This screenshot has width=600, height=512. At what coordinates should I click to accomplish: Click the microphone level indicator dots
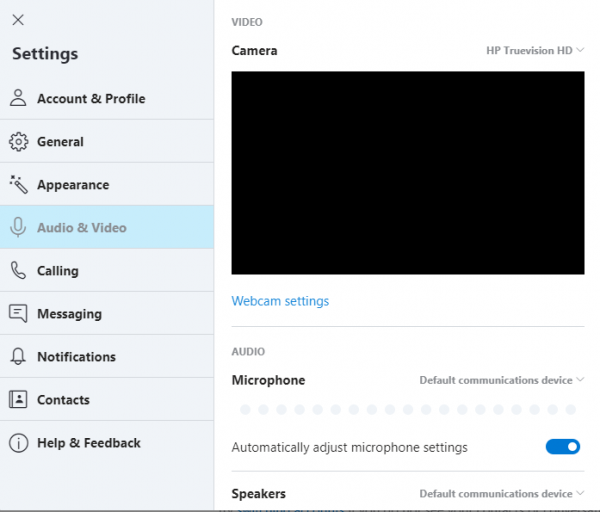click(407, 409)
